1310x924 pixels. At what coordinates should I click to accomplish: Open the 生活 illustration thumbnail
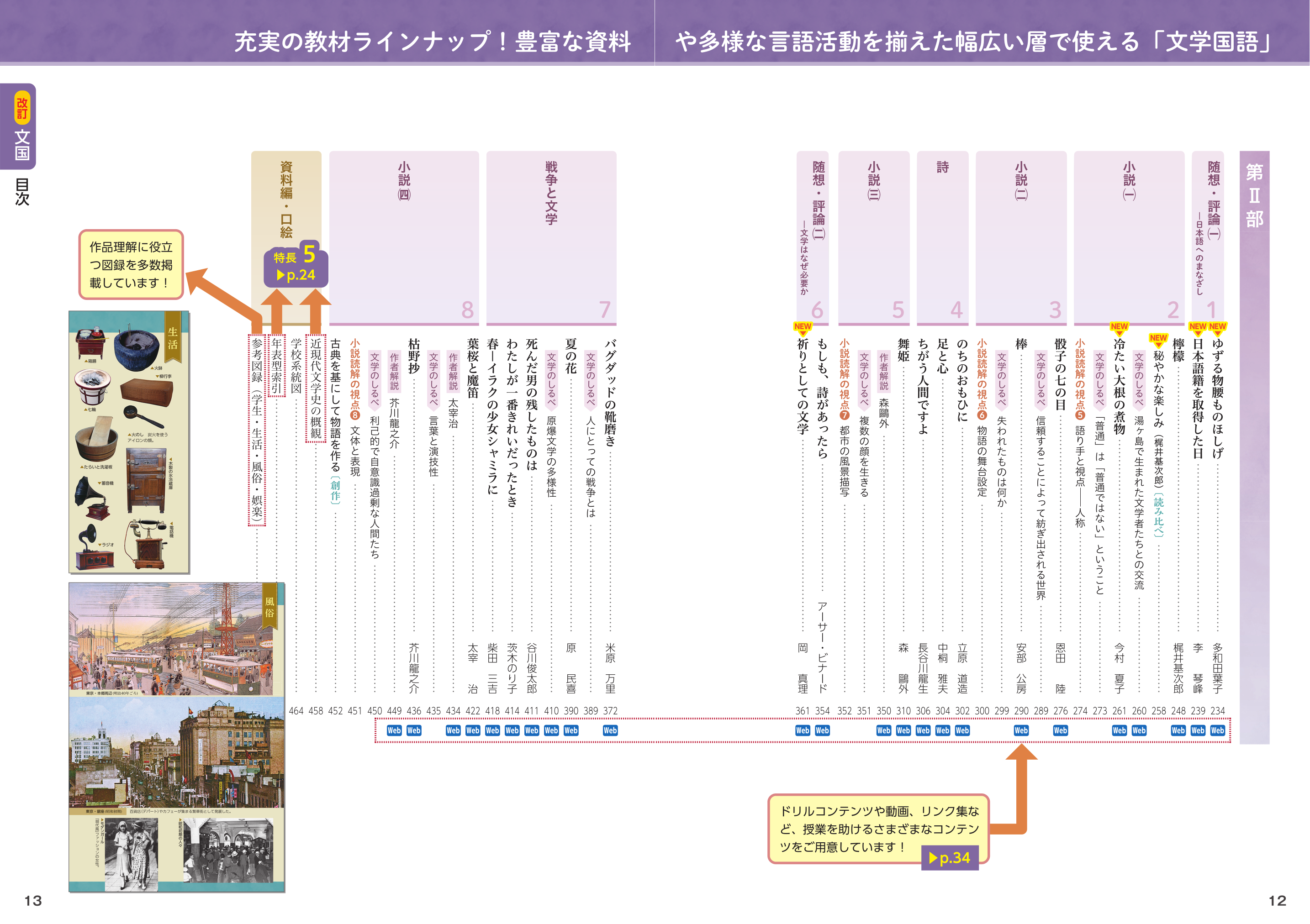[129, 442]
